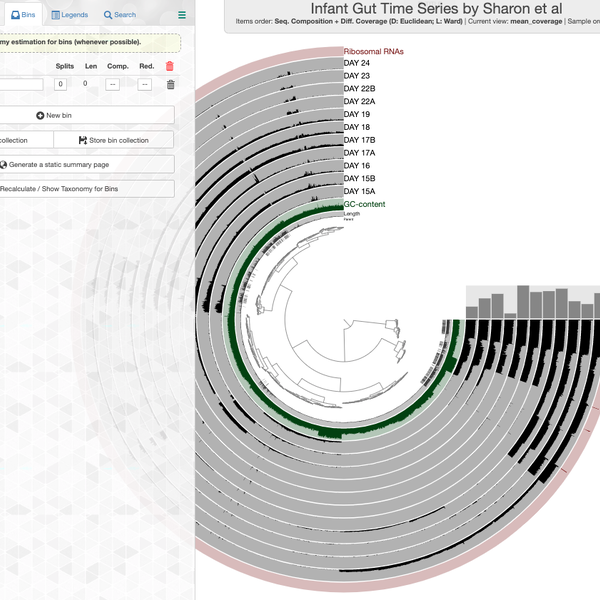Click the DAY 15B layer label
The height and width of the screenshot is (600, 600).
click(359, 178)
